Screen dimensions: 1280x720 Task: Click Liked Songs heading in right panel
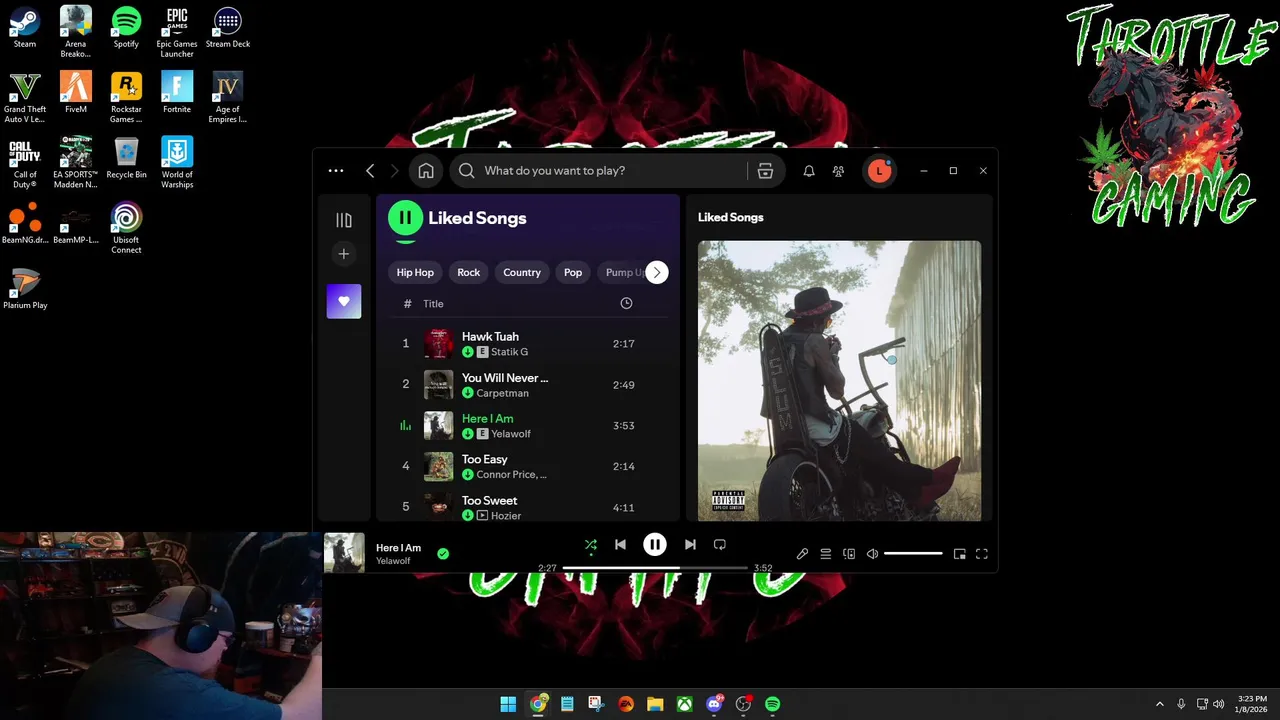[x=731, y=217]
